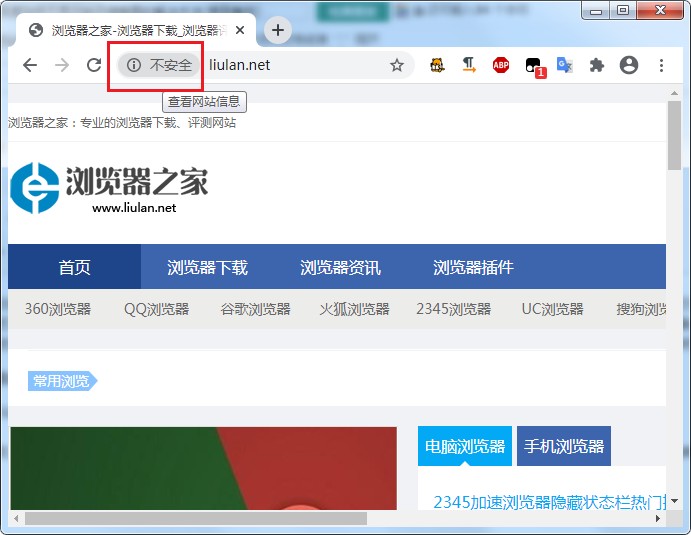Open Chrome's three-dot menu
691x535 pixels.
(x=661, y=65)
